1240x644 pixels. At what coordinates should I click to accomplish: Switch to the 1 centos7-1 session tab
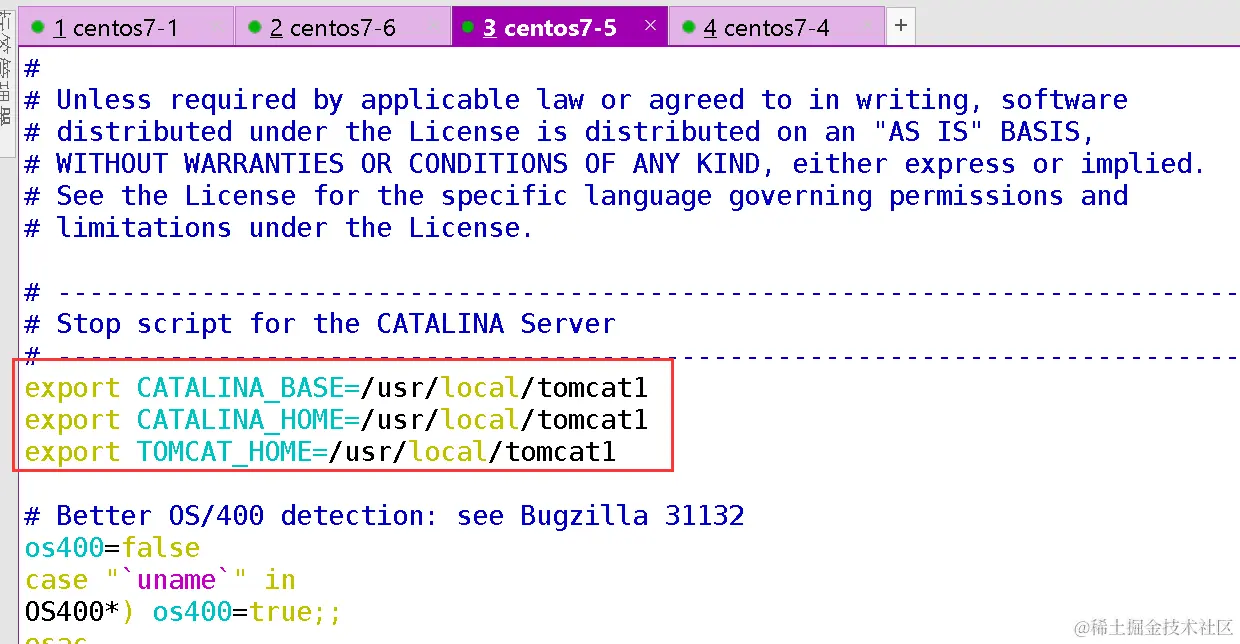(125, 27)
